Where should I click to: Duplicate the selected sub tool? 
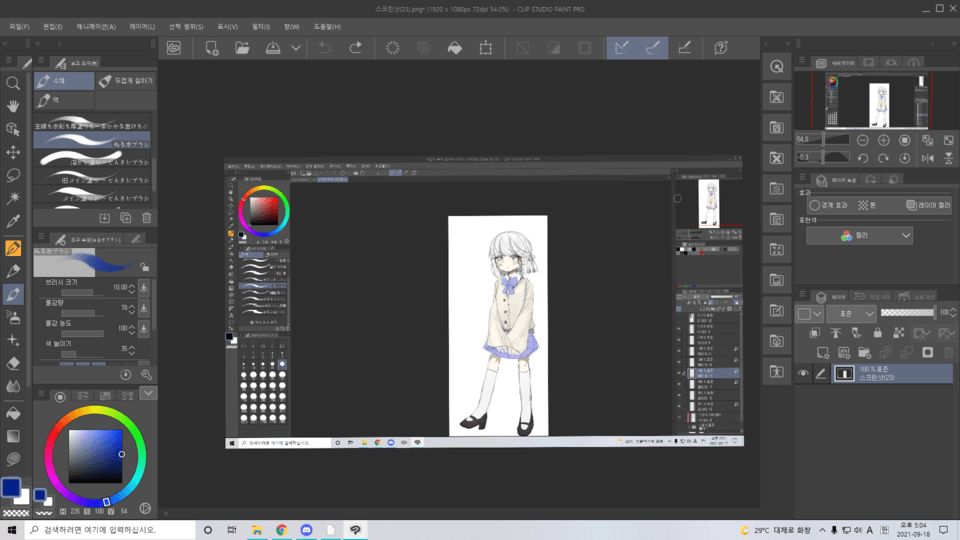point(126,218)
